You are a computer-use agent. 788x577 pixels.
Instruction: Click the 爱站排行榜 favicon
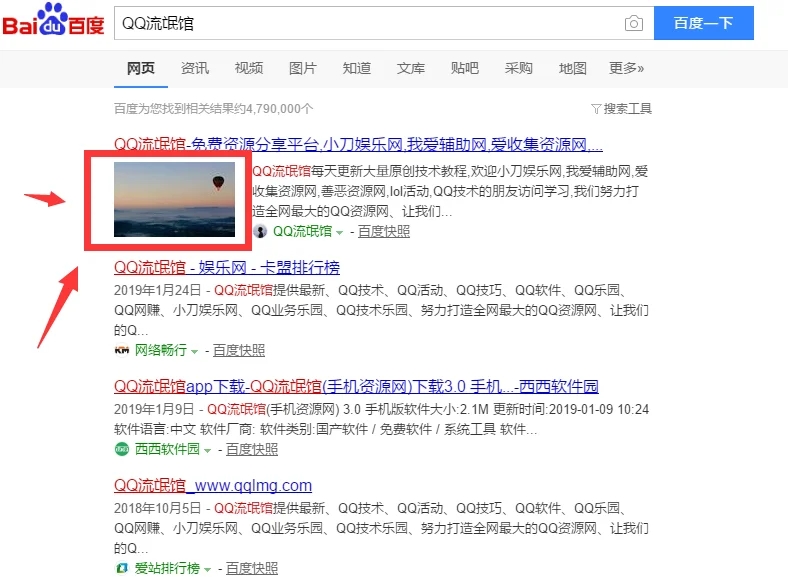click(x=122, y=568)
